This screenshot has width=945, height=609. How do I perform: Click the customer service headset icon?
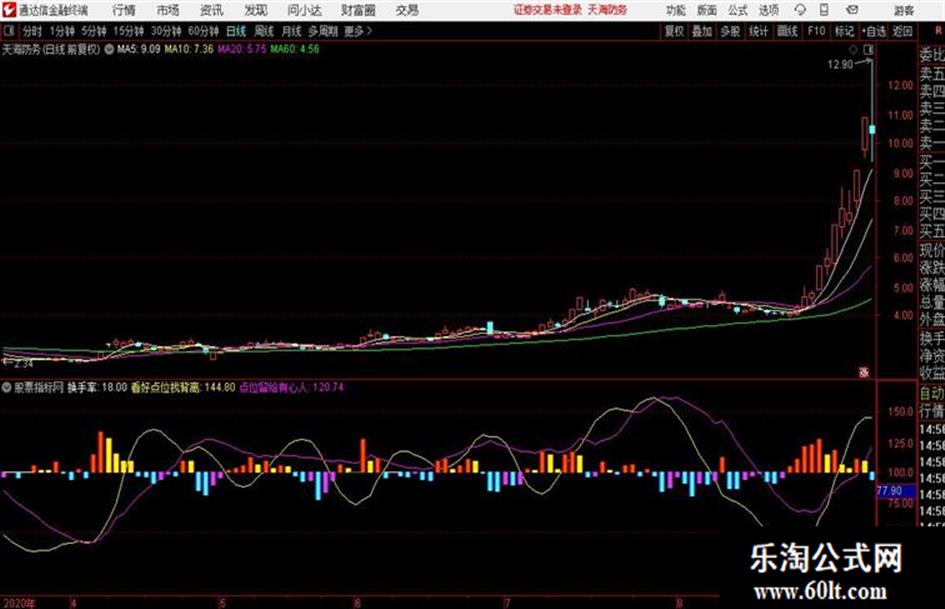[x=800, y=10]
